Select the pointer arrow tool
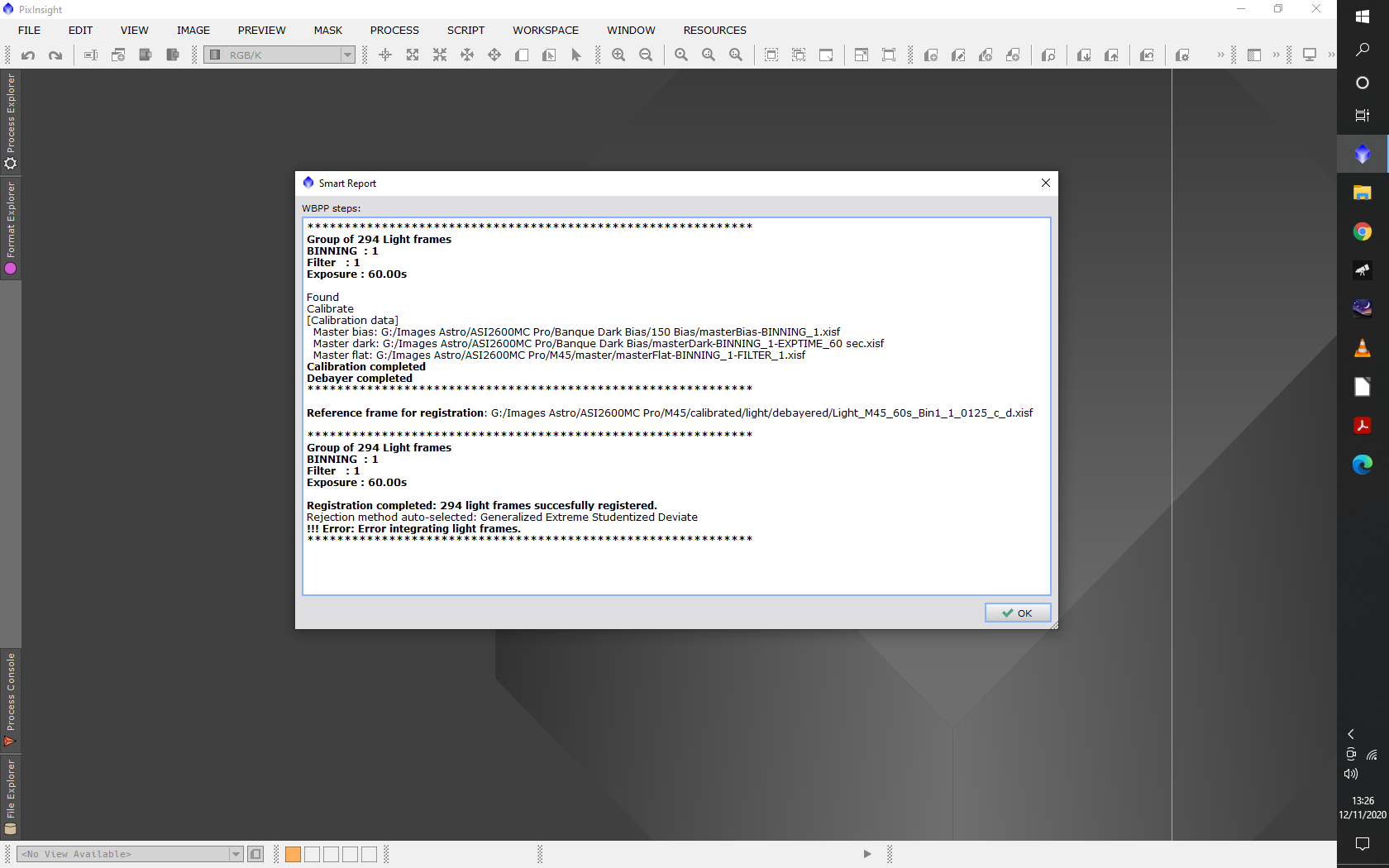 pyautogui.click(x=576, y=55)
